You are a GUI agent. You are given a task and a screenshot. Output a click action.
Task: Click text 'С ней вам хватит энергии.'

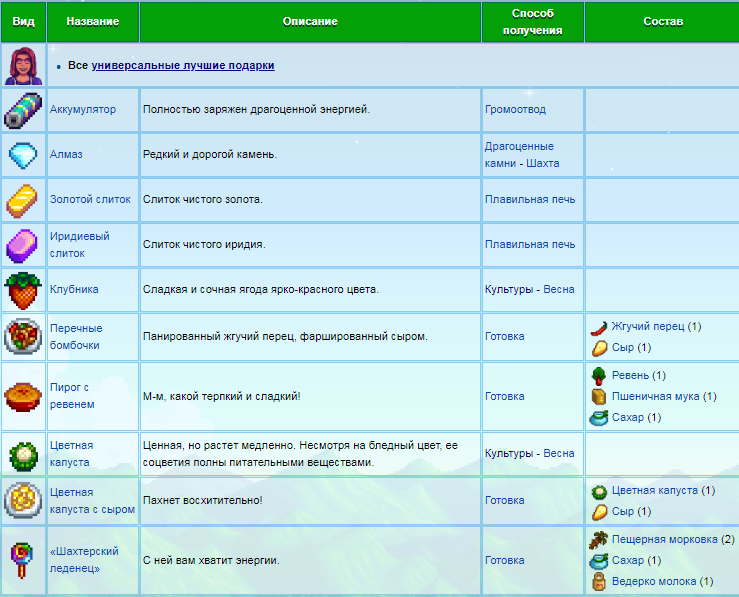click(x=211, y=560)
